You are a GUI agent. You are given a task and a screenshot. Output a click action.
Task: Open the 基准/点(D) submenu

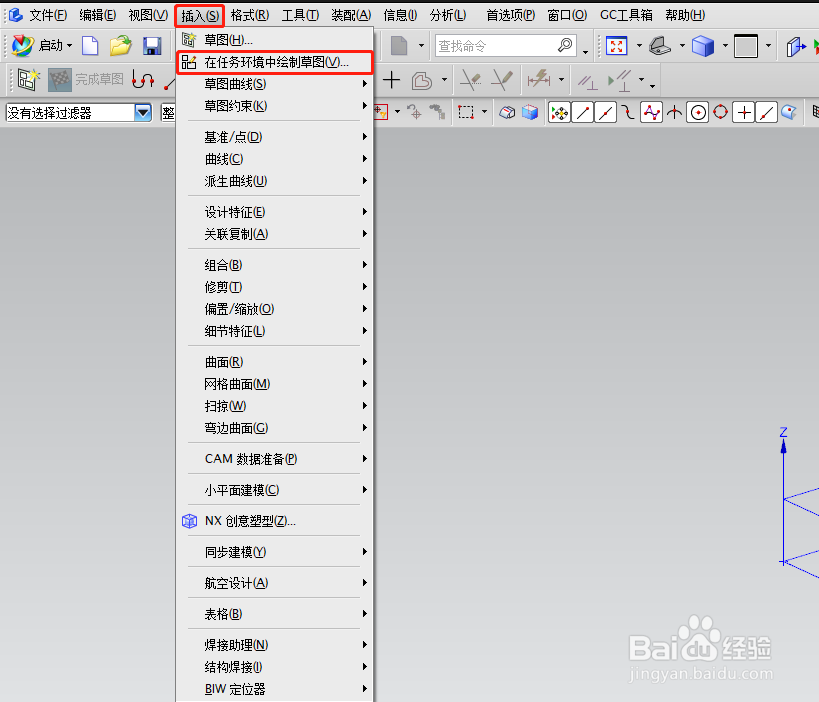[275, 137]
